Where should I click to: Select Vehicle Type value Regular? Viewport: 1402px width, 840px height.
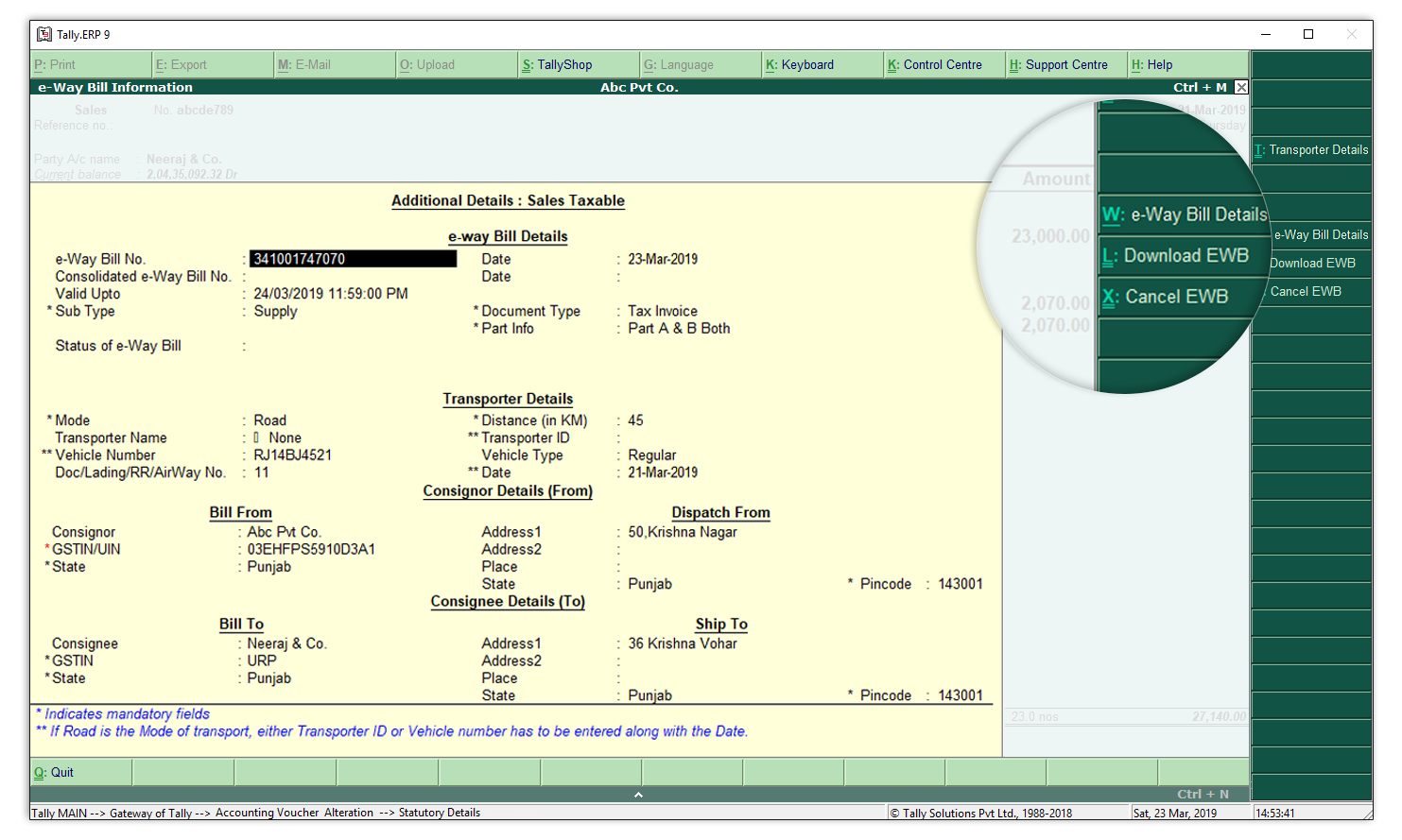coord(652,455)
